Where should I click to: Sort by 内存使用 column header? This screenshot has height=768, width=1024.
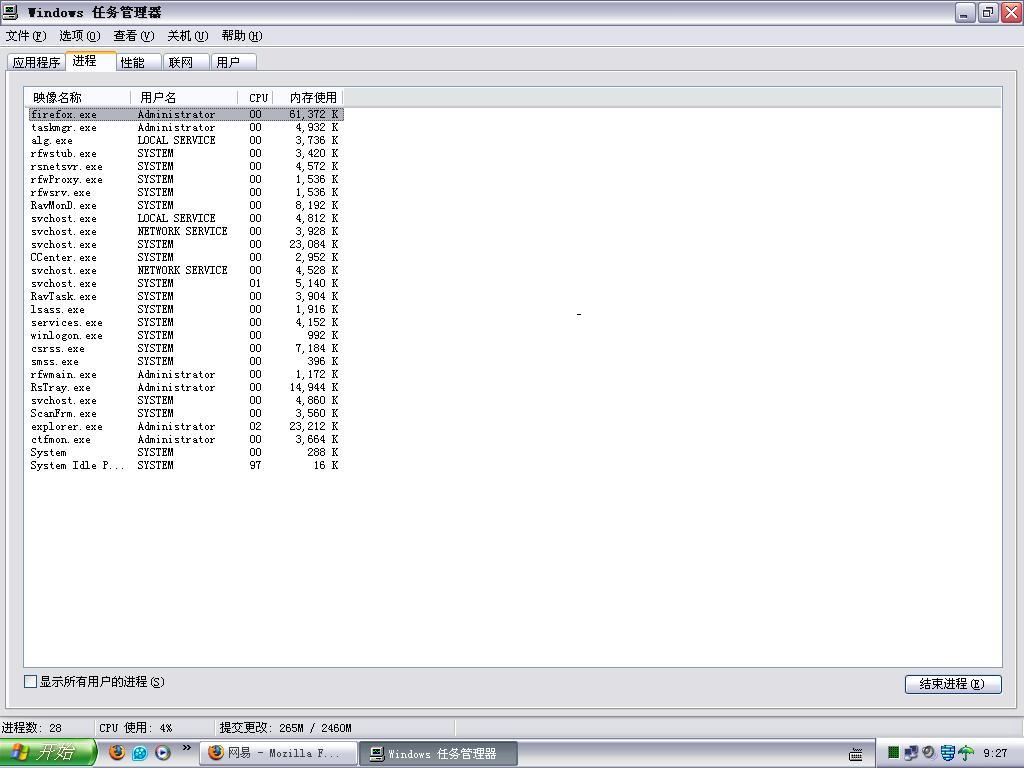click(x=308, y=97)
